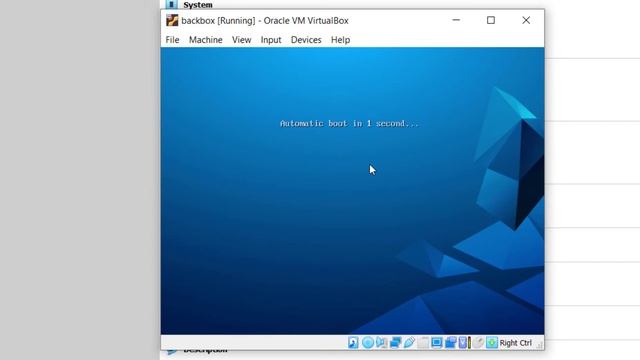Open the View menu
Screen dimensions: 640x360
click(242, 40)
